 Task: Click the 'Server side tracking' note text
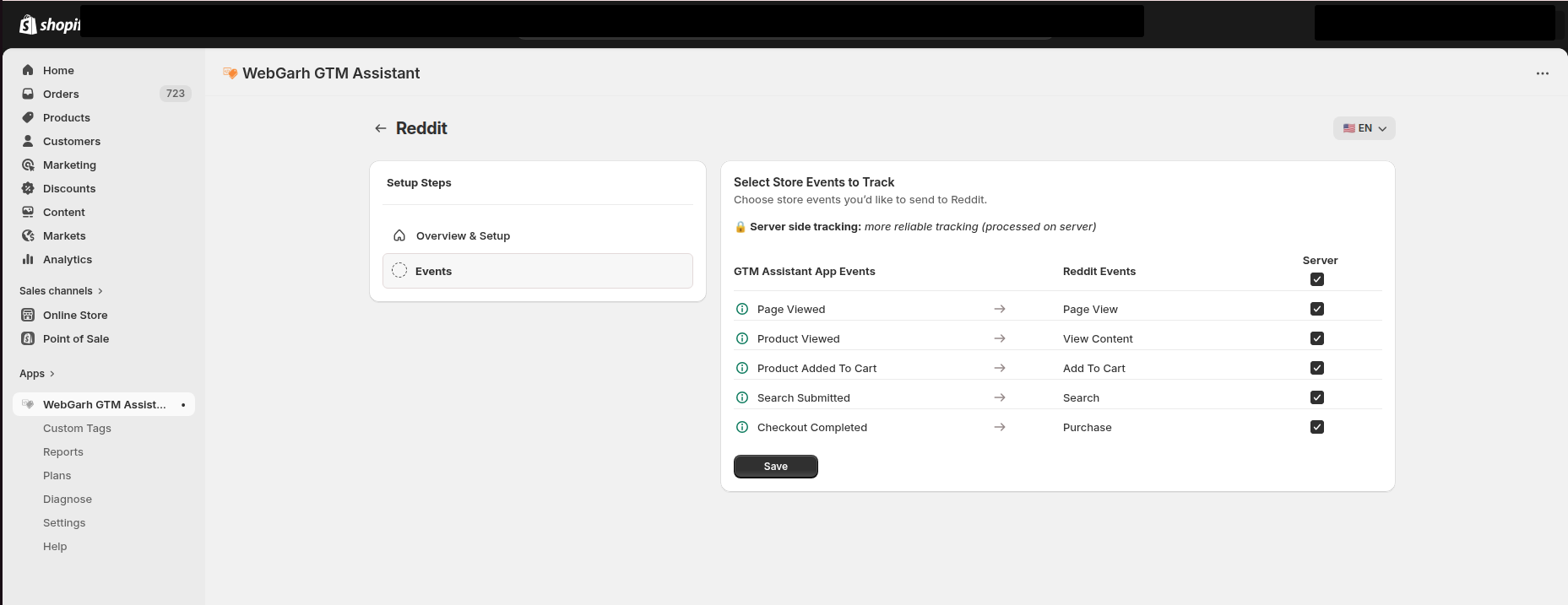923,227
